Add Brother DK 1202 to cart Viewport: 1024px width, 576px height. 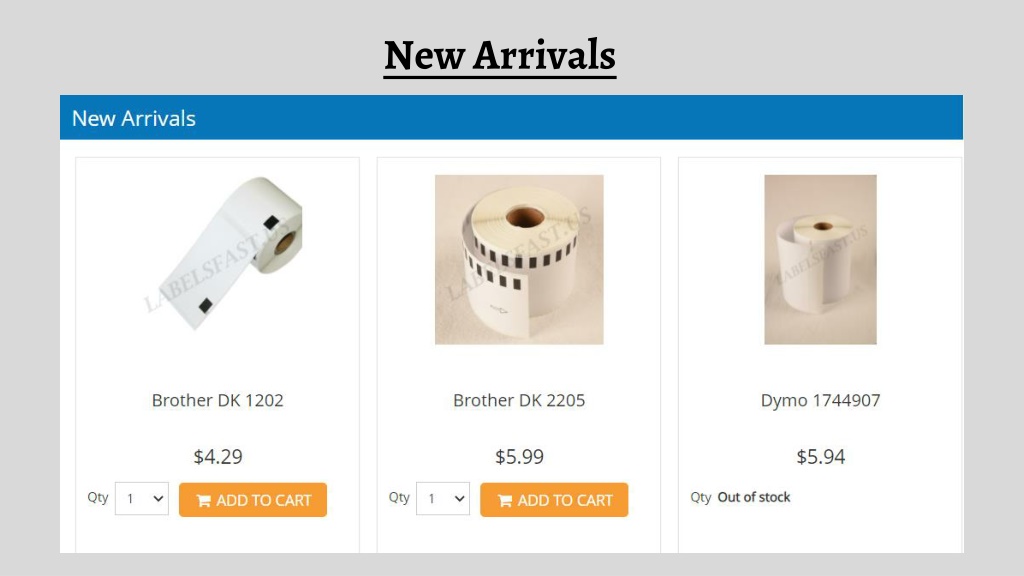[253, 500]
